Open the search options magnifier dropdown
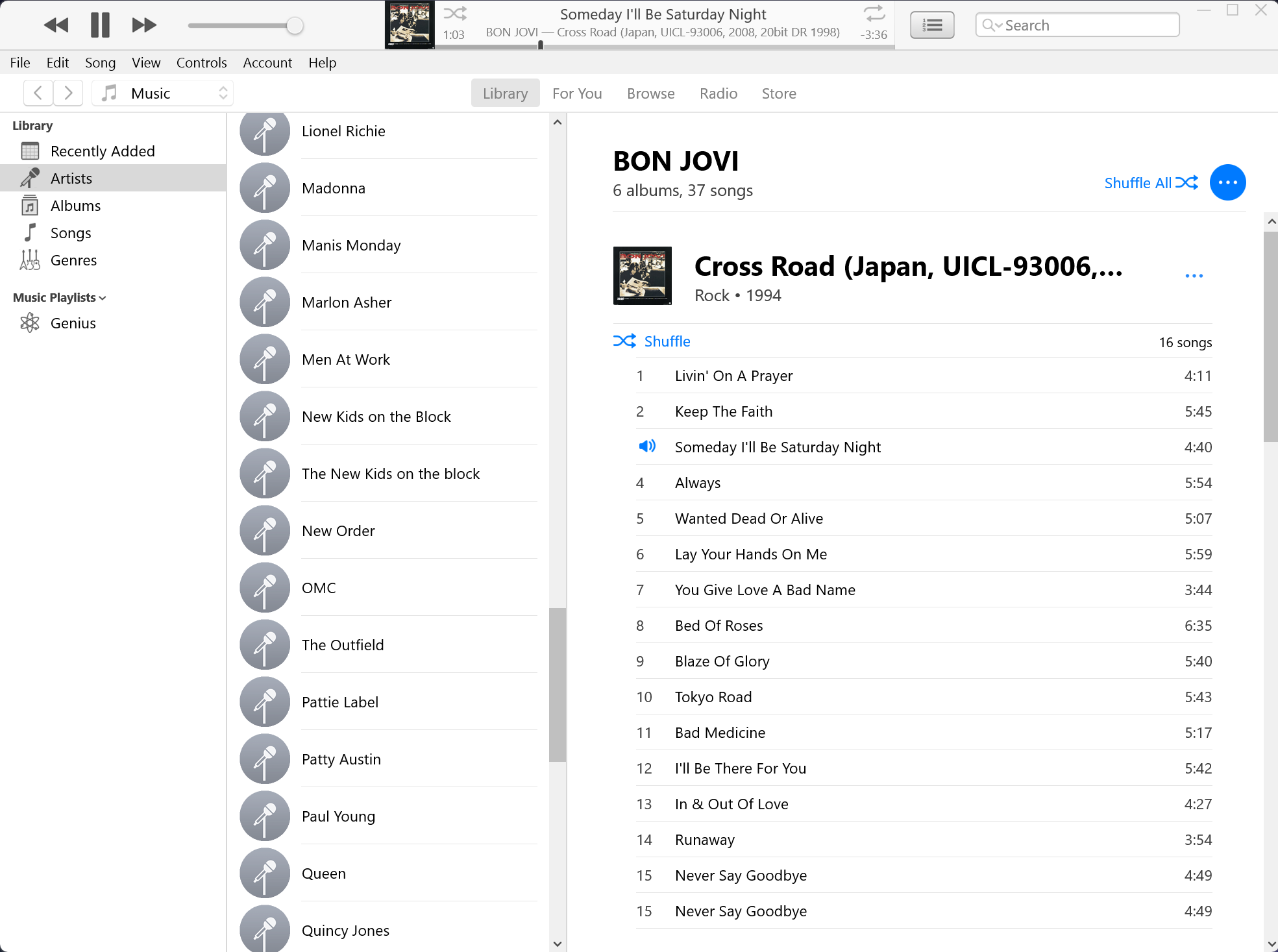 (991, 25)
